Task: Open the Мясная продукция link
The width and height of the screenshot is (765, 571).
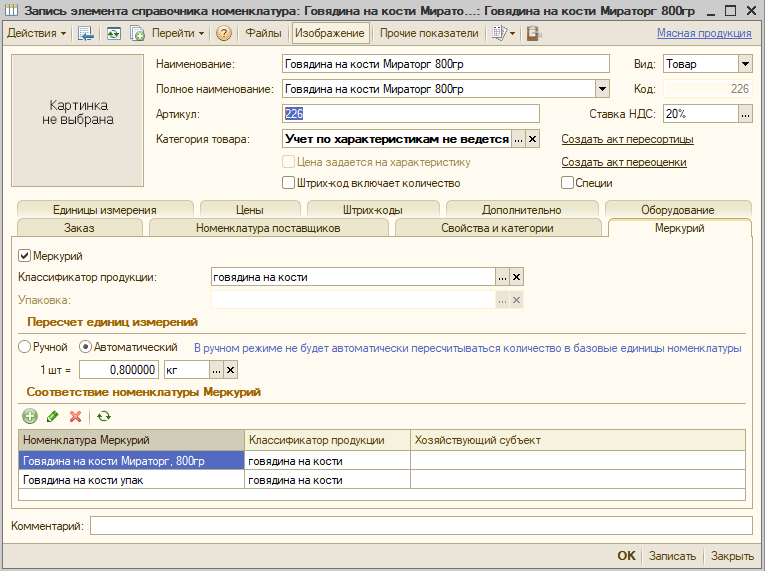Action: 704,33
